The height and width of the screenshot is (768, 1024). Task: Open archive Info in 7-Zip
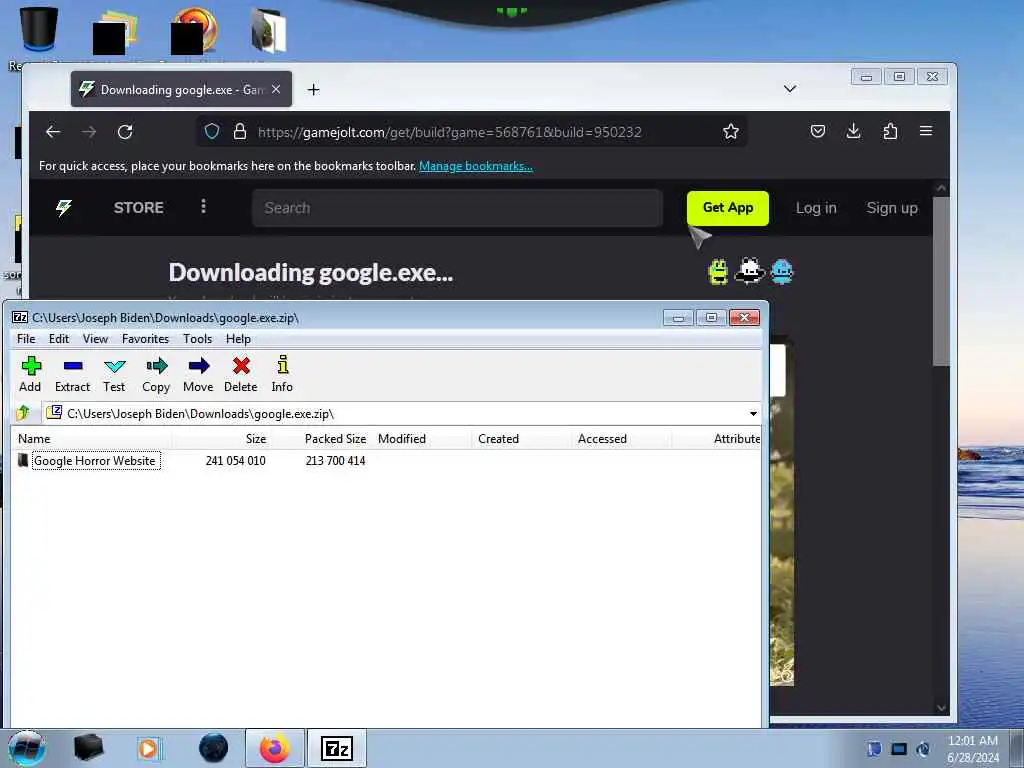[x=282, y=374]
